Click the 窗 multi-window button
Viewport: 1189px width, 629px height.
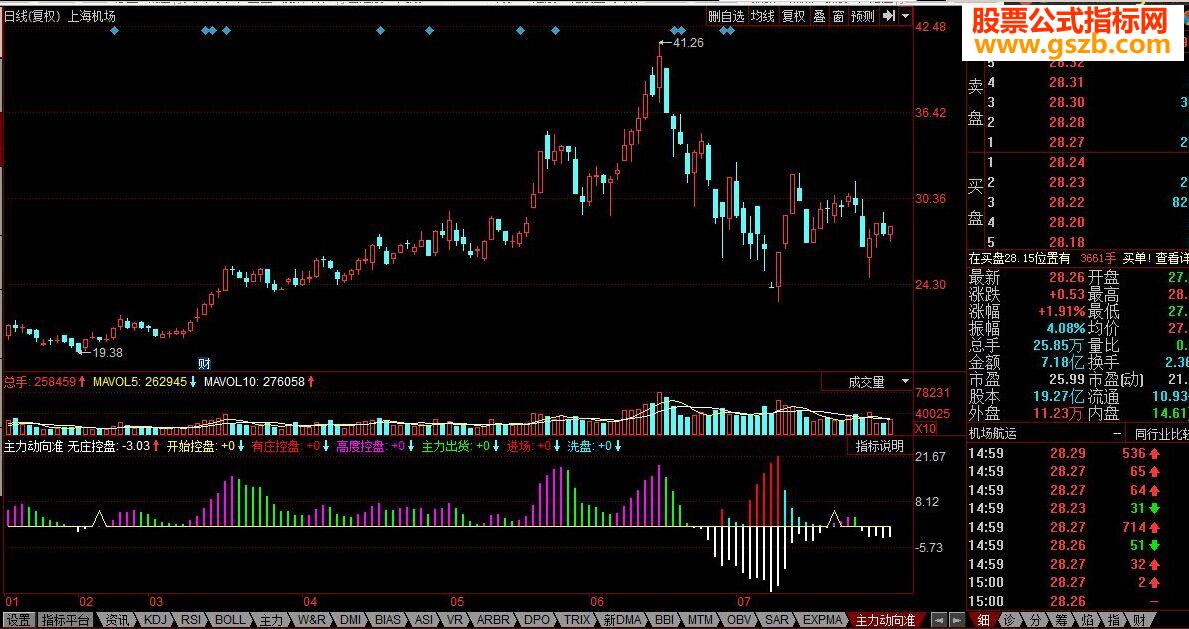[838, 16]
